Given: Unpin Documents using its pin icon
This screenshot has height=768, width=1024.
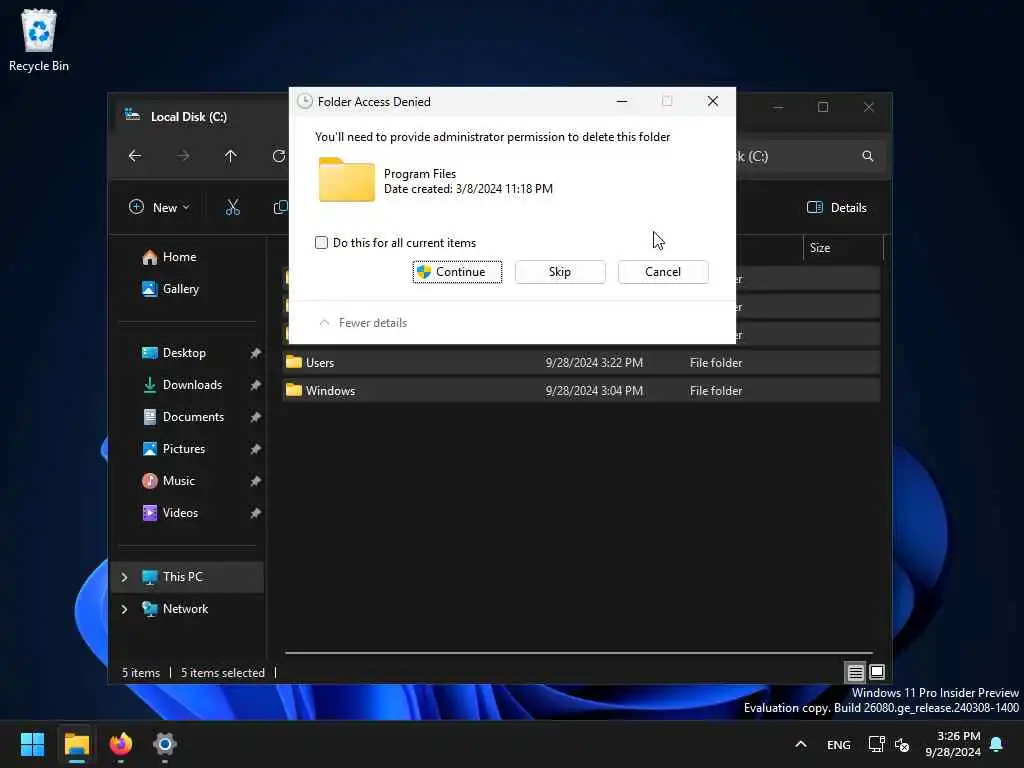Looking at the screenshot, I should coord(255,417).
